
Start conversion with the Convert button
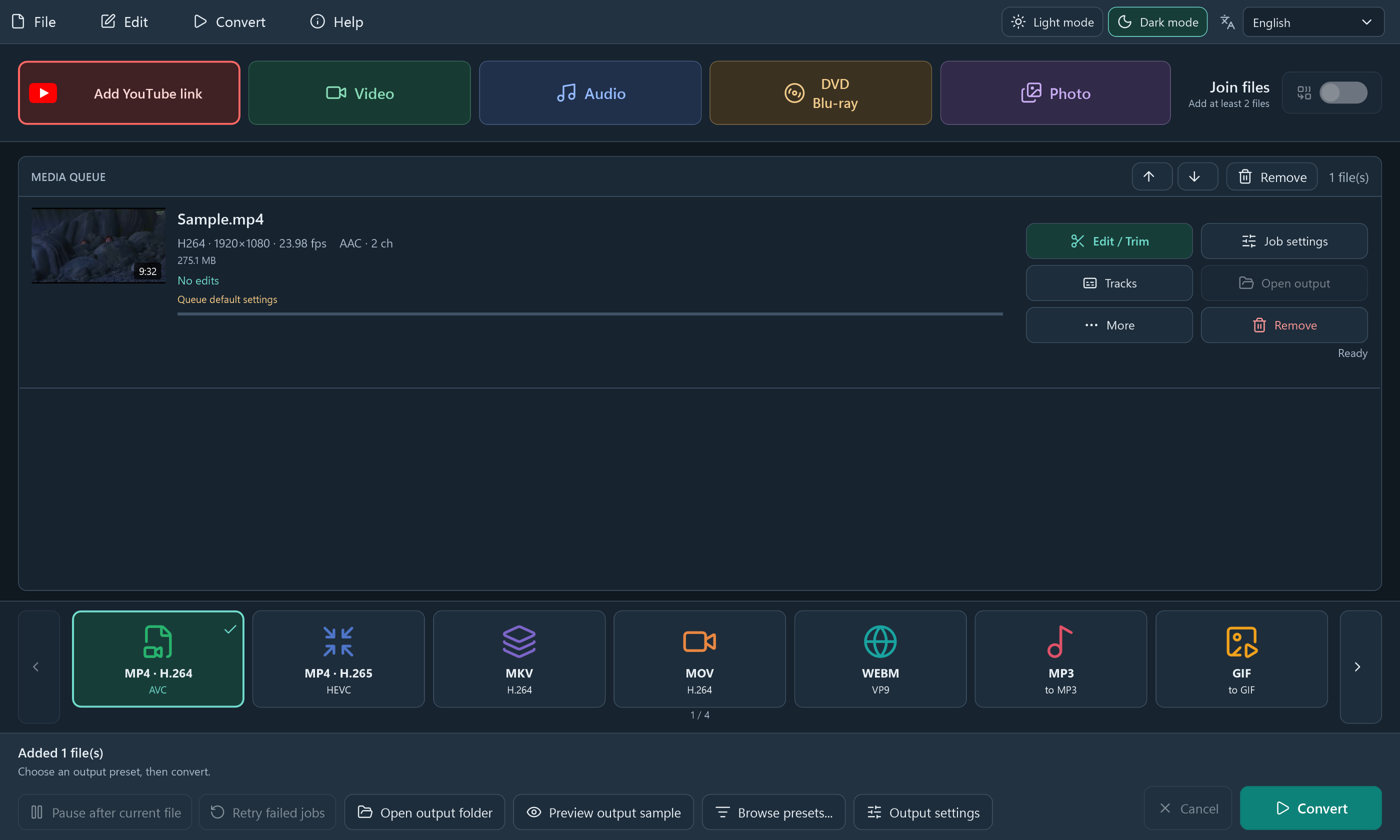(x=1310, y=808)
